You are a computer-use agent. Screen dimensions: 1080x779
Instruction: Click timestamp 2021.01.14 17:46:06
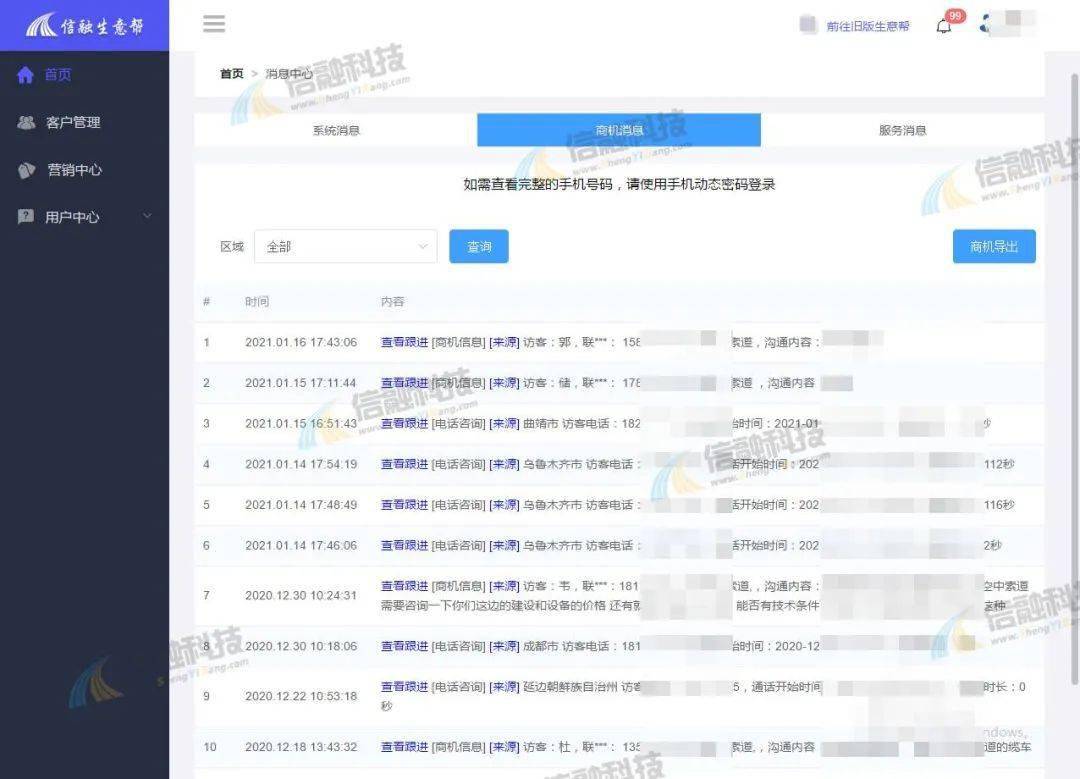coord(301,546)
